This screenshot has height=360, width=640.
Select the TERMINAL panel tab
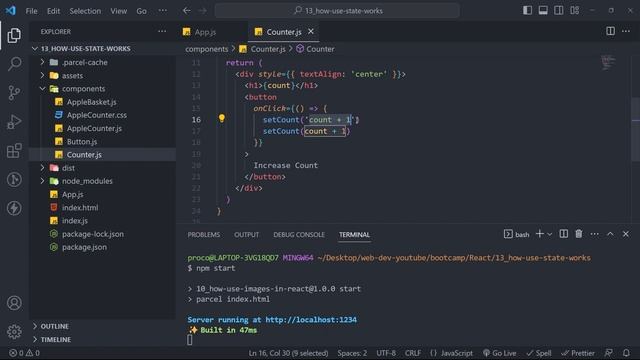354,235
